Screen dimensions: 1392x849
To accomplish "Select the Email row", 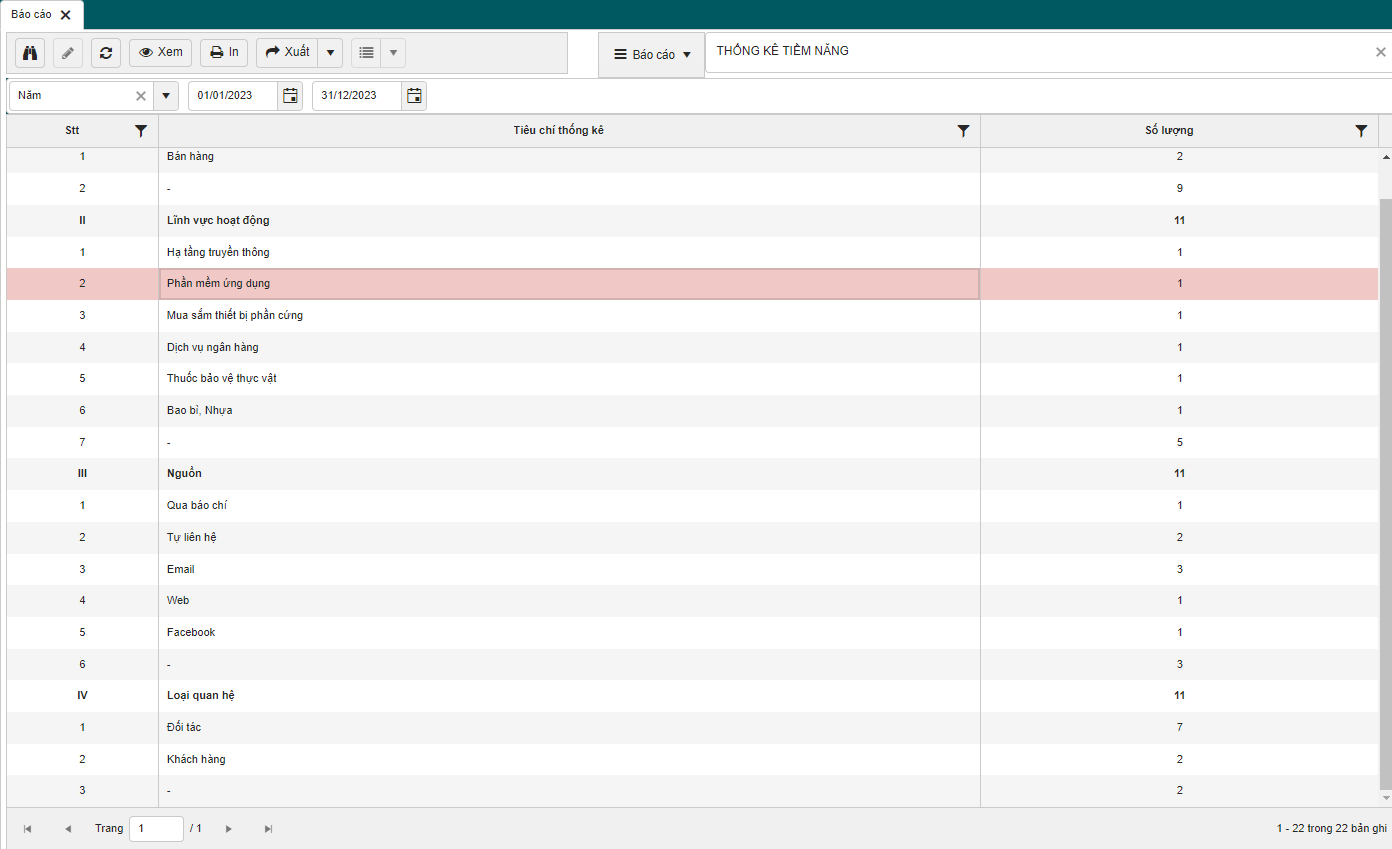I will point(692,569).
